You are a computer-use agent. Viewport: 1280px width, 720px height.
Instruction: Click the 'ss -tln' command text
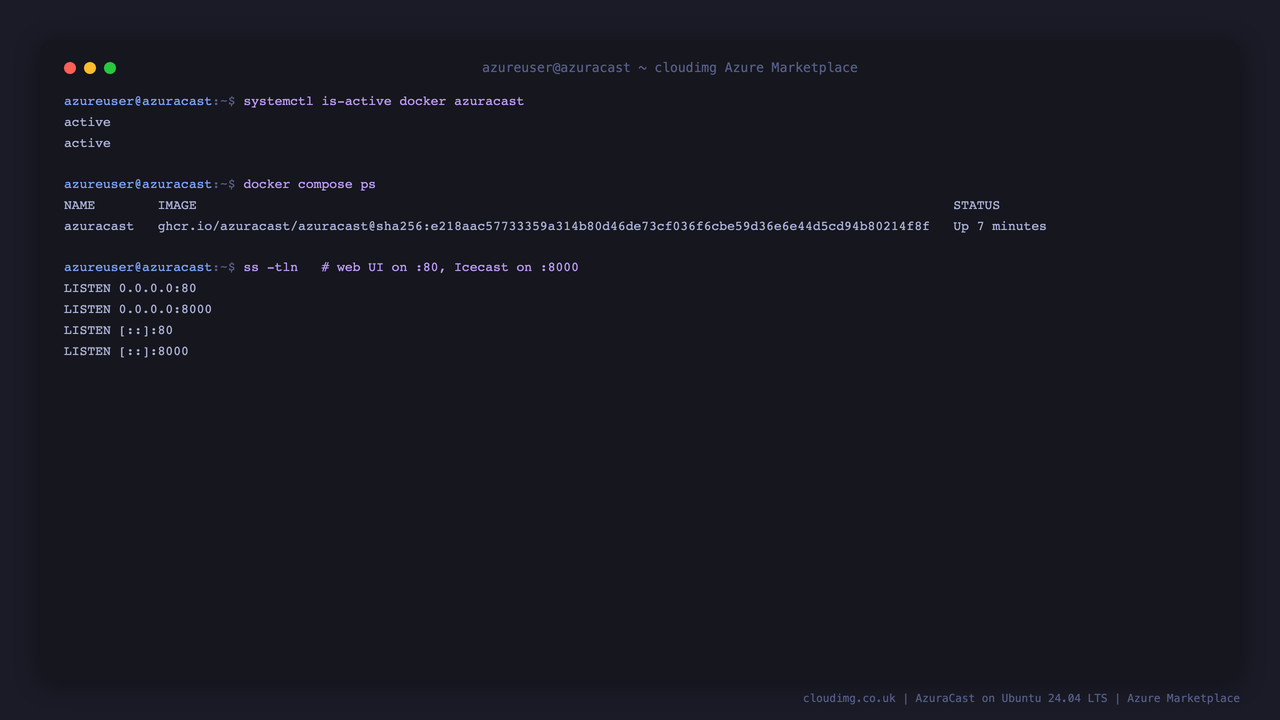(x=270, y=267)
